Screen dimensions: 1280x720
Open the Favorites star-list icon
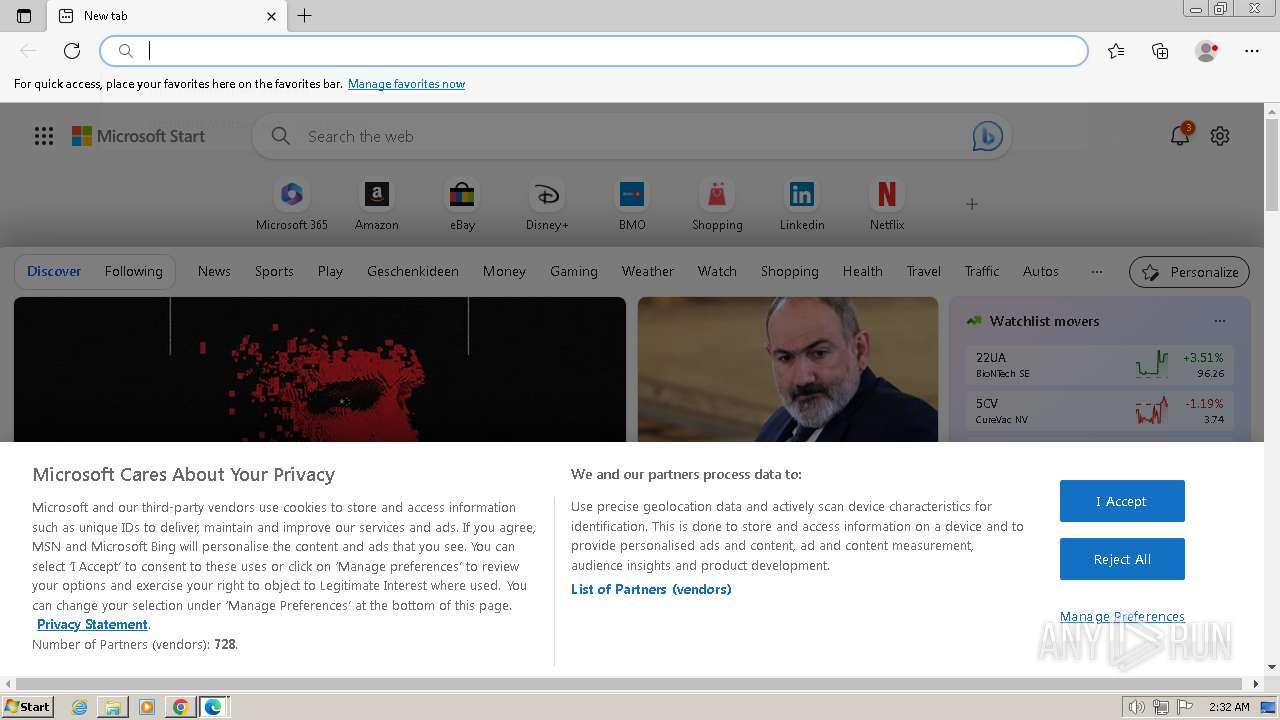[1116, 51]
